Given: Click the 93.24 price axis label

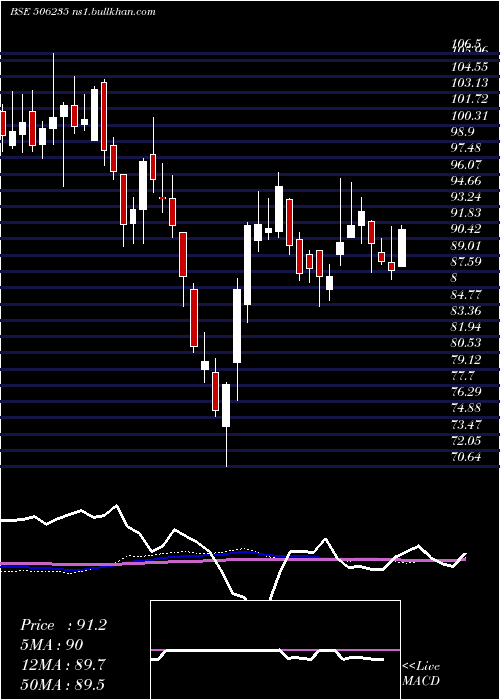Looking at the screenshot, I should pos(466,197).
